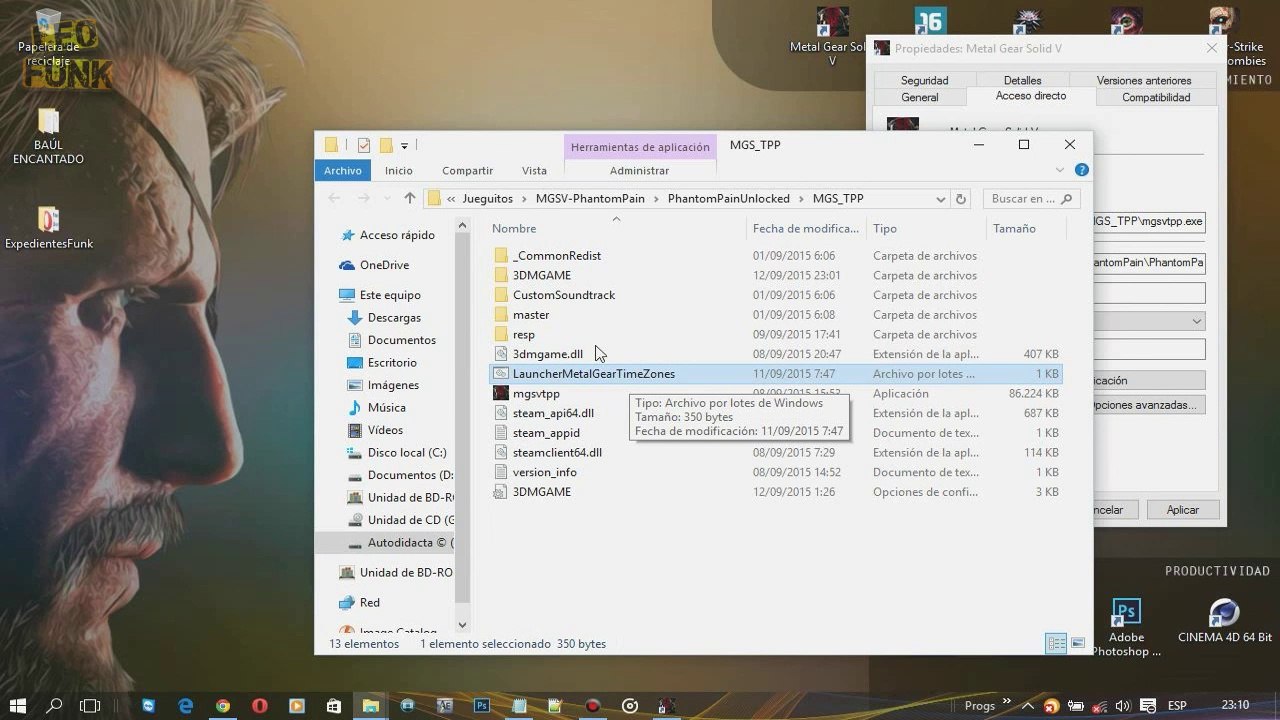
Task: Open the Administrar application tools tab
Action: click(x=639, y=170)
